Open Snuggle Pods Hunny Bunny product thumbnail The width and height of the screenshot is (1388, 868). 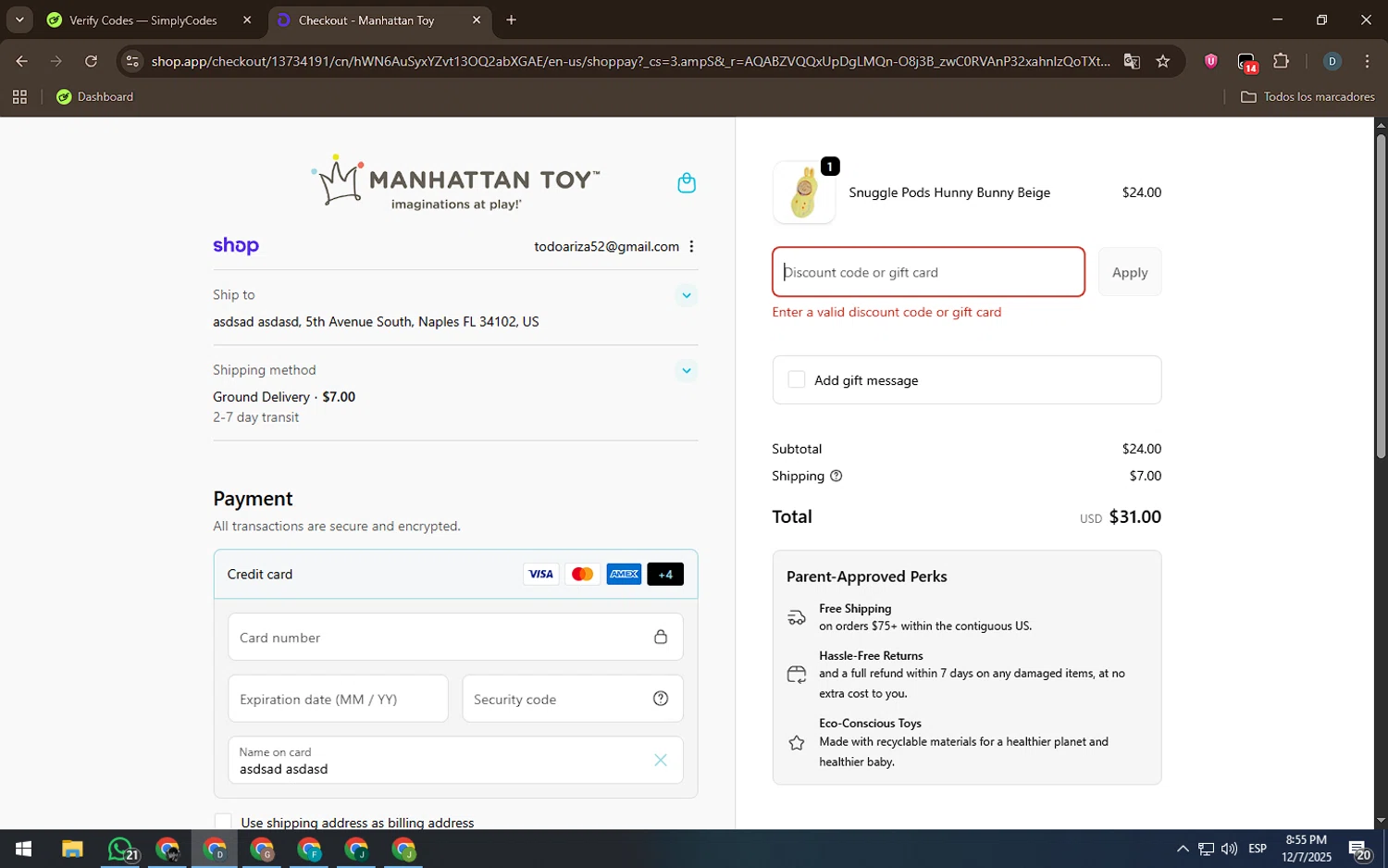[804, 192]
